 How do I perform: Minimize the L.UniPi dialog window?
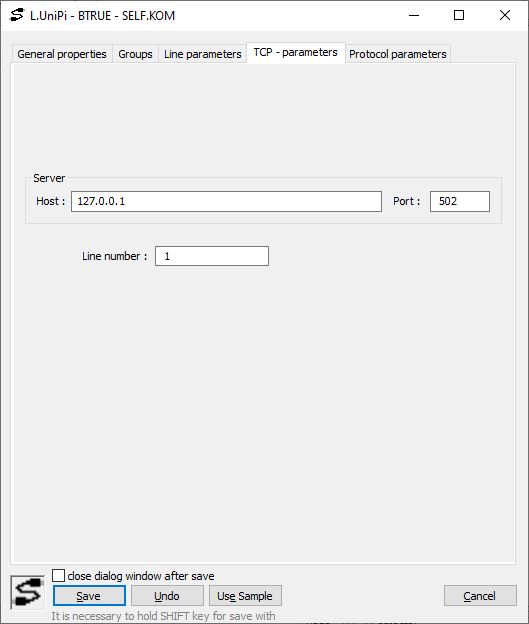point(414,16)
